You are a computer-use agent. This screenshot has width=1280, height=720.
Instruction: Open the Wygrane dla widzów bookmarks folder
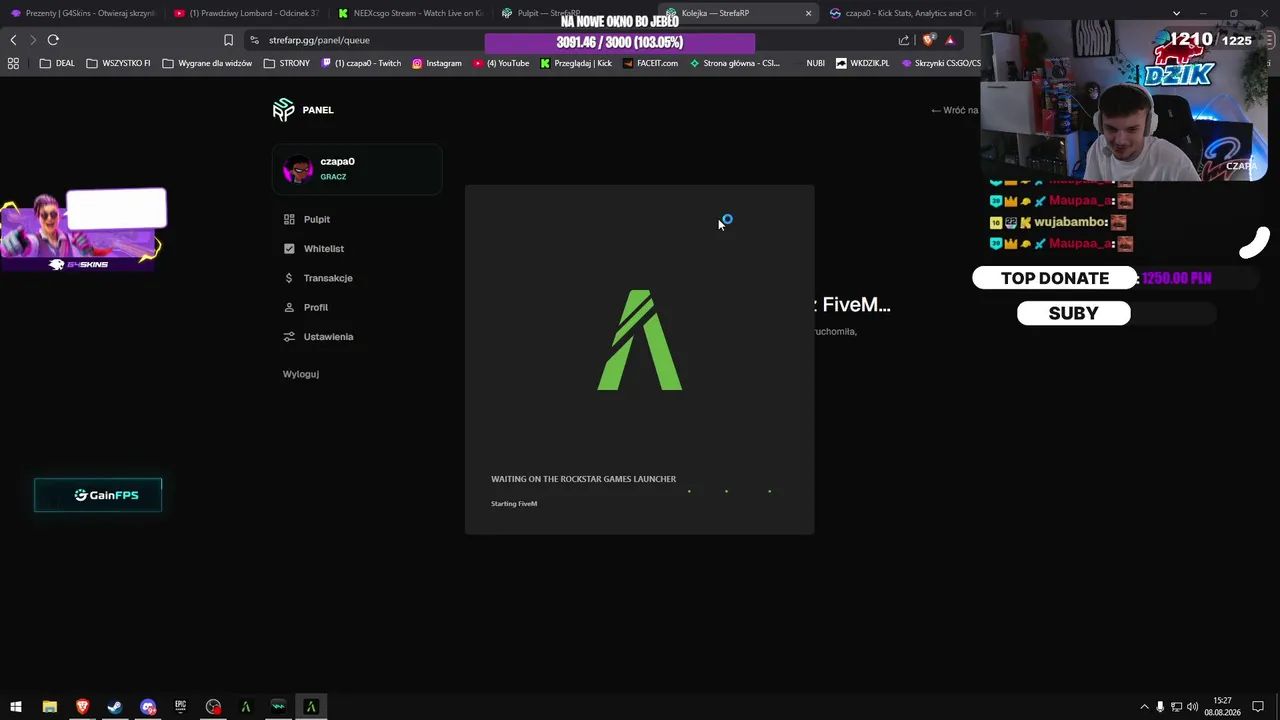tap(207, 63)
